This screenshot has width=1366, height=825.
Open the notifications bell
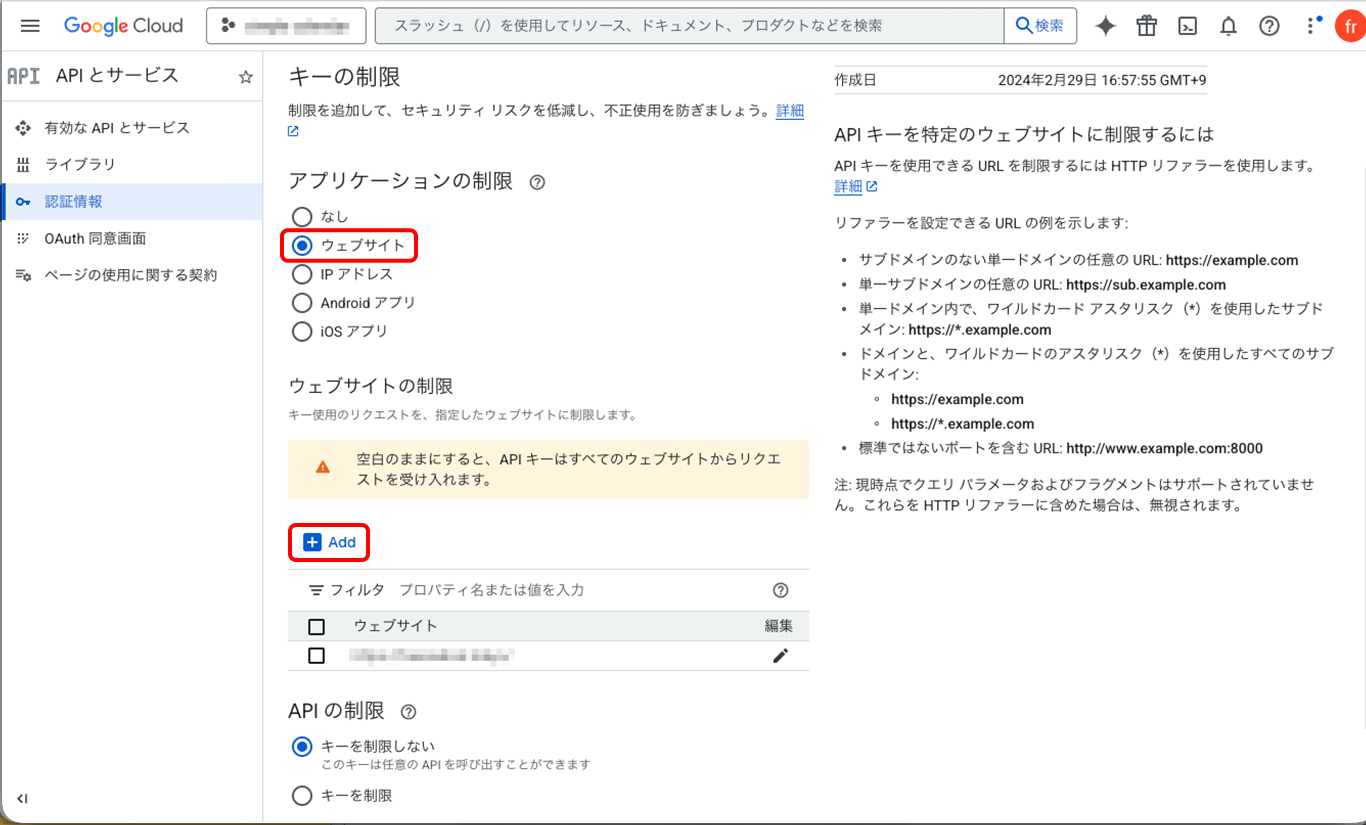(x=1228, y=26)
